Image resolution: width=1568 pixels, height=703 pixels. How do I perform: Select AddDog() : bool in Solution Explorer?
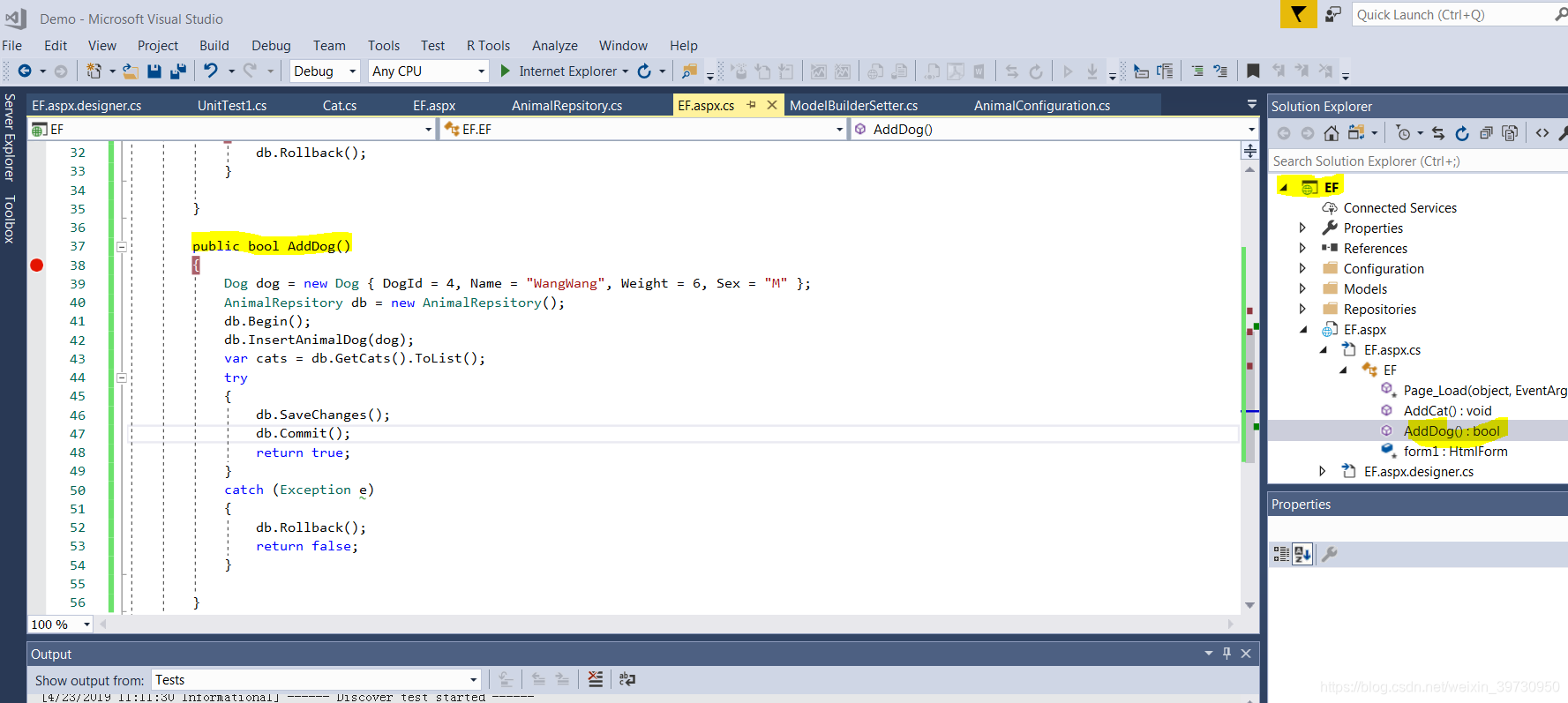[1452, 431]
